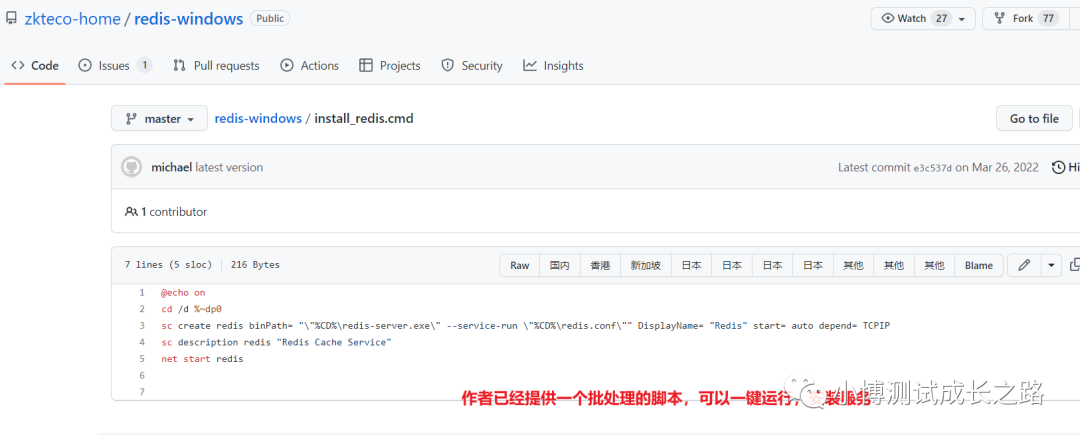The image size is (1080, 441).
Task: Open the Watch notifications dropdown arrow
Action: pos(962,19)
